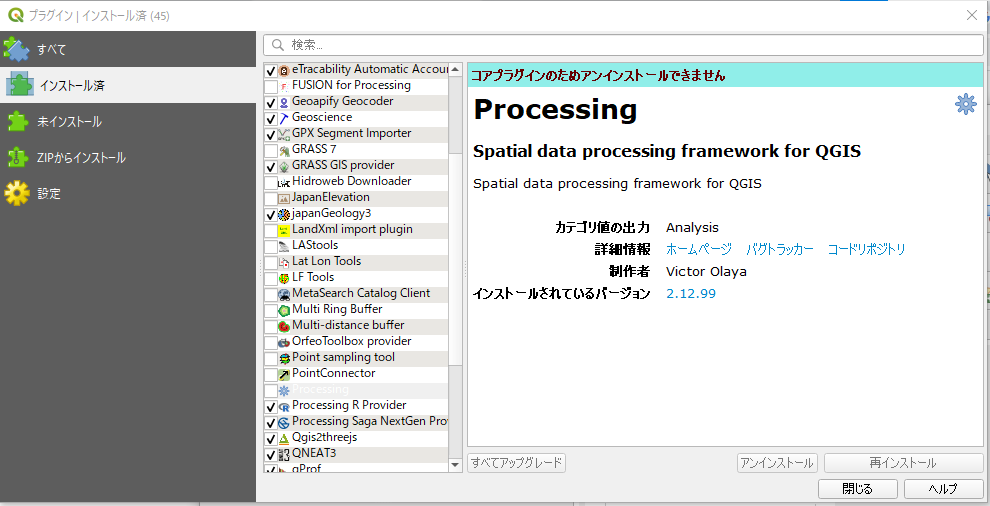Screen dimensions: 990x506
Task: Click the ヘルプ button
Action: click(x=943, y=488)
